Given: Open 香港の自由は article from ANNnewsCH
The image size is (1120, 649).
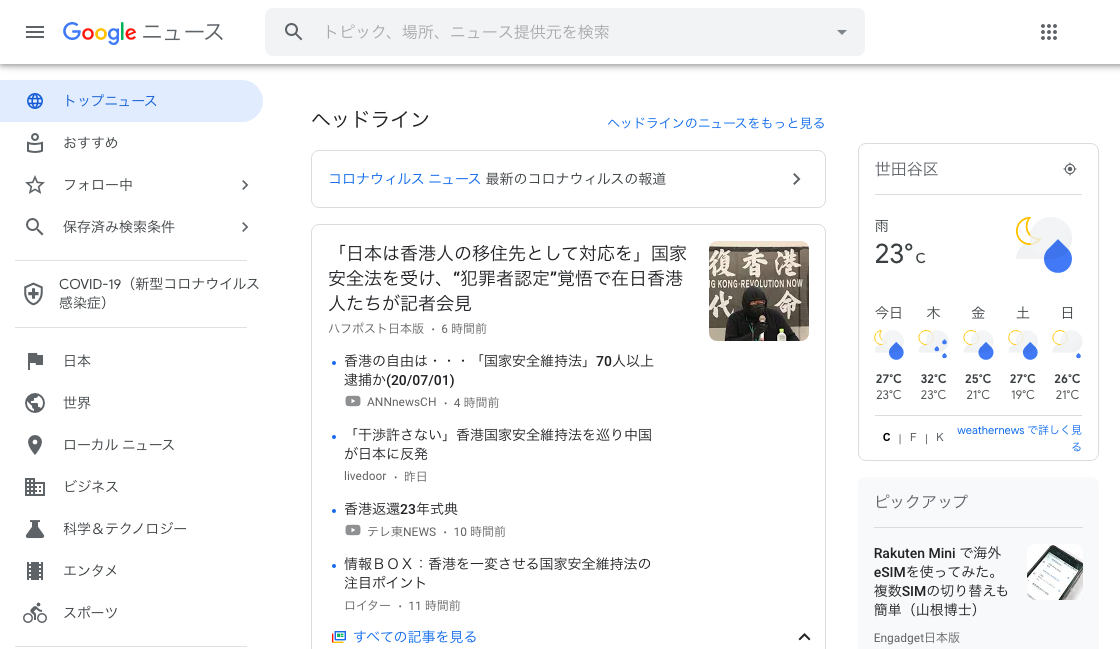Looking at the screenshot, I should [499, 371].
